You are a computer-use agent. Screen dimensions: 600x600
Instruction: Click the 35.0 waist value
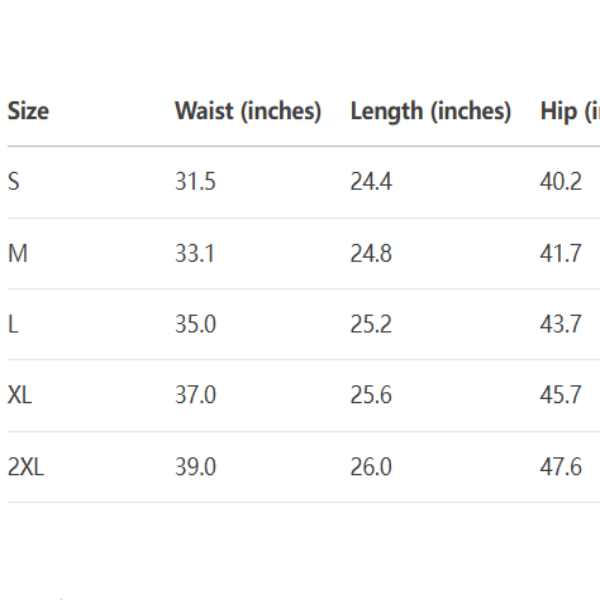point(195,325)
